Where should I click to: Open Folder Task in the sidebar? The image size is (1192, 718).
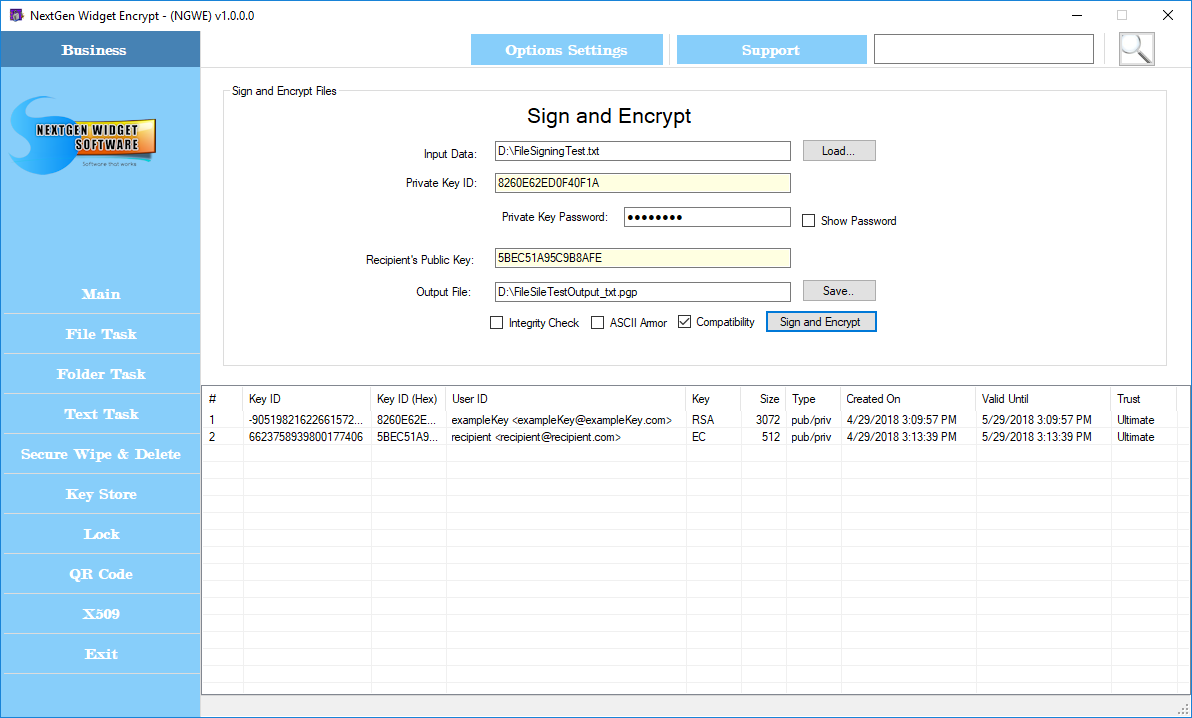click(x=101, y=374)
